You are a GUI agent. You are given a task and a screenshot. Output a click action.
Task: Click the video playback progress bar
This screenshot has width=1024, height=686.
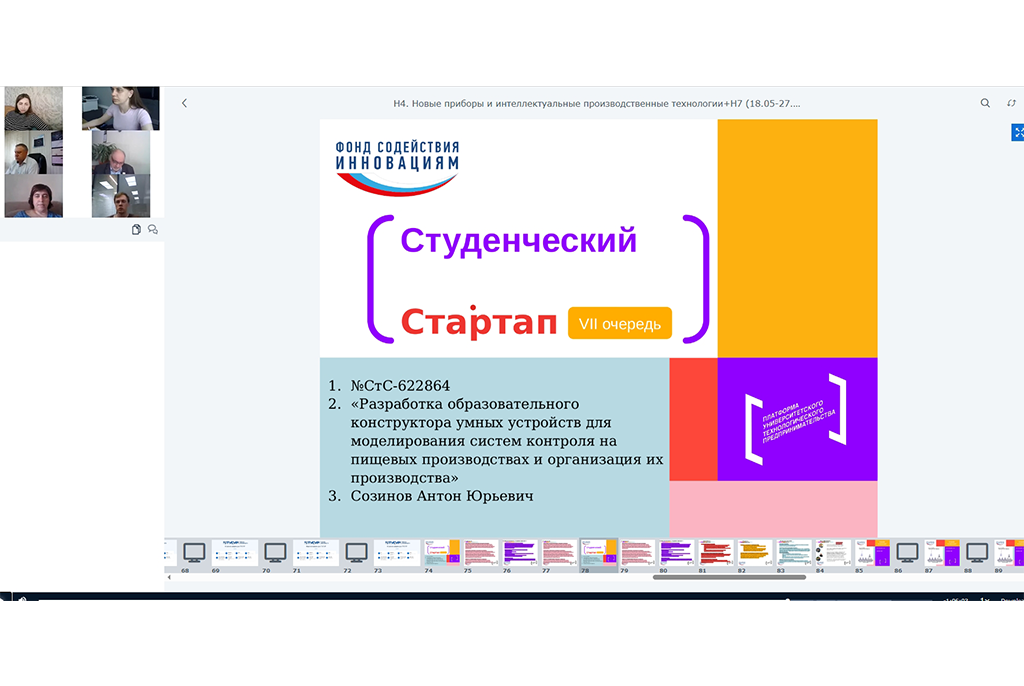click(483, 598)
